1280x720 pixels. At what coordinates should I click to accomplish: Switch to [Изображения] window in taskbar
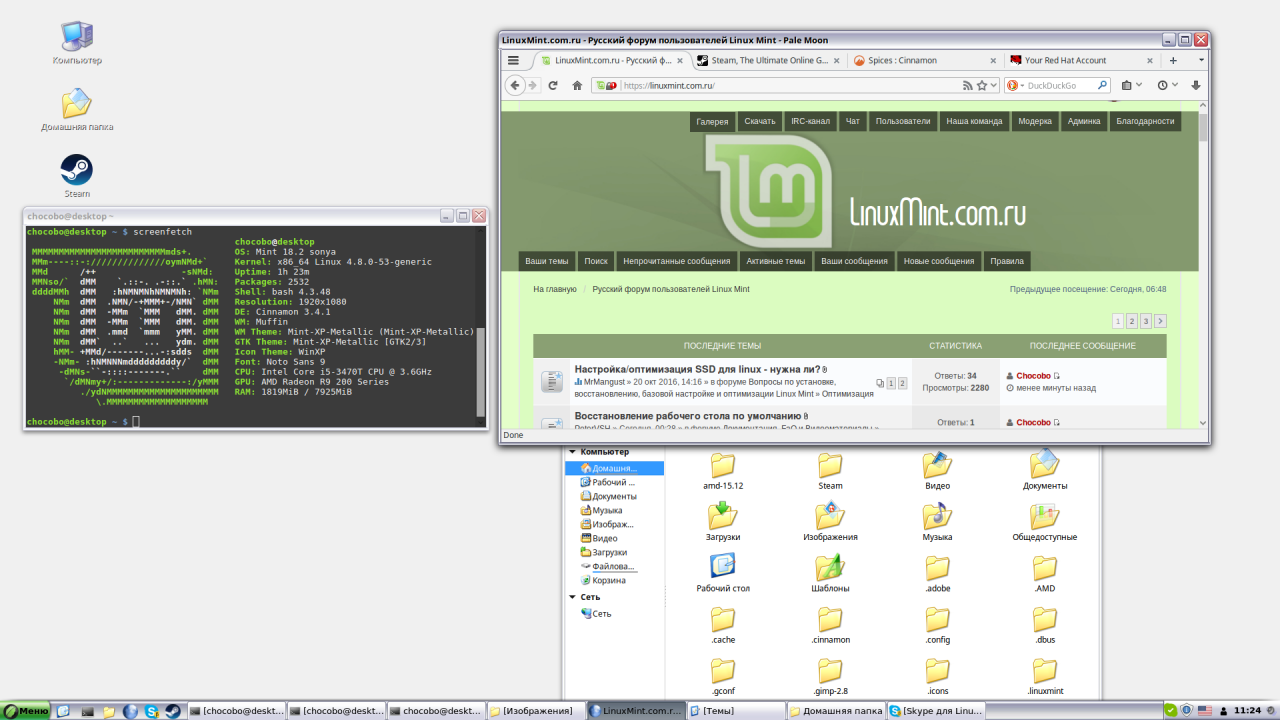click(x=536, y=711)
